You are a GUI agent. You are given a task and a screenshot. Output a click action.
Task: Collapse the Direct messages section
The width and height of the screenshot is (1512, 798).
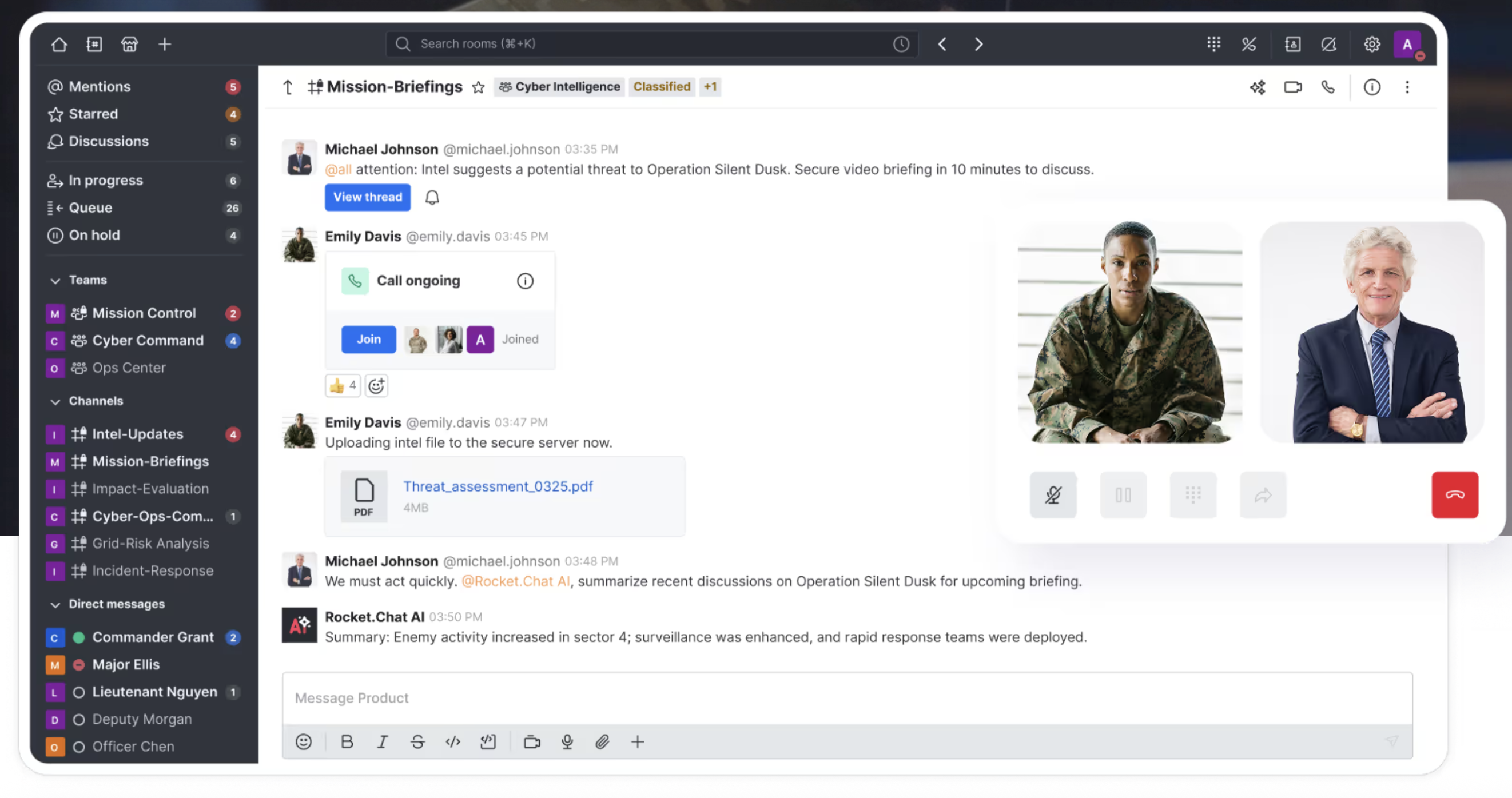[x=55, y=604]
